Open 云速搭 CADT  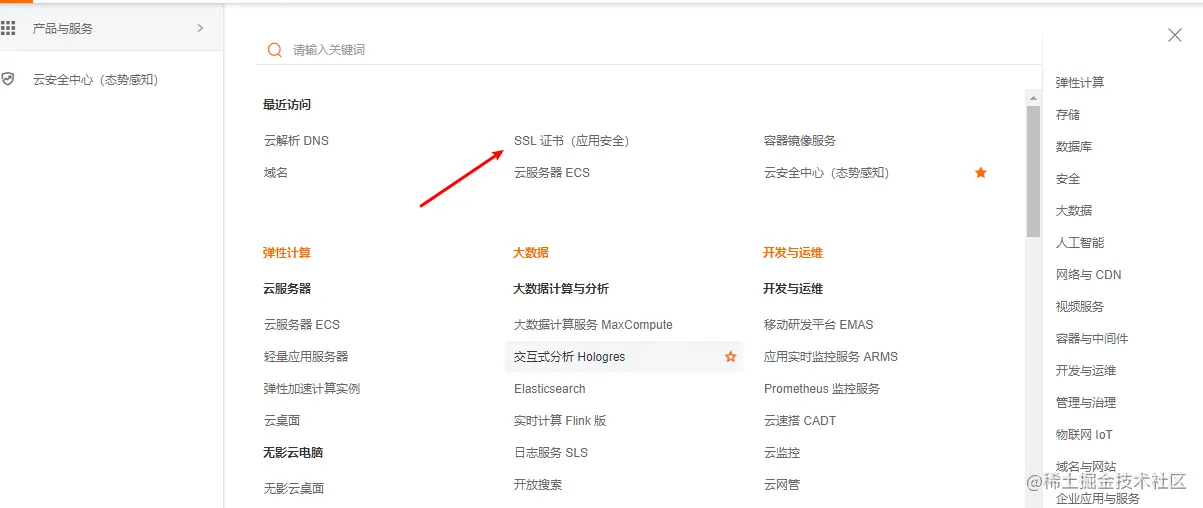[800, 421]
